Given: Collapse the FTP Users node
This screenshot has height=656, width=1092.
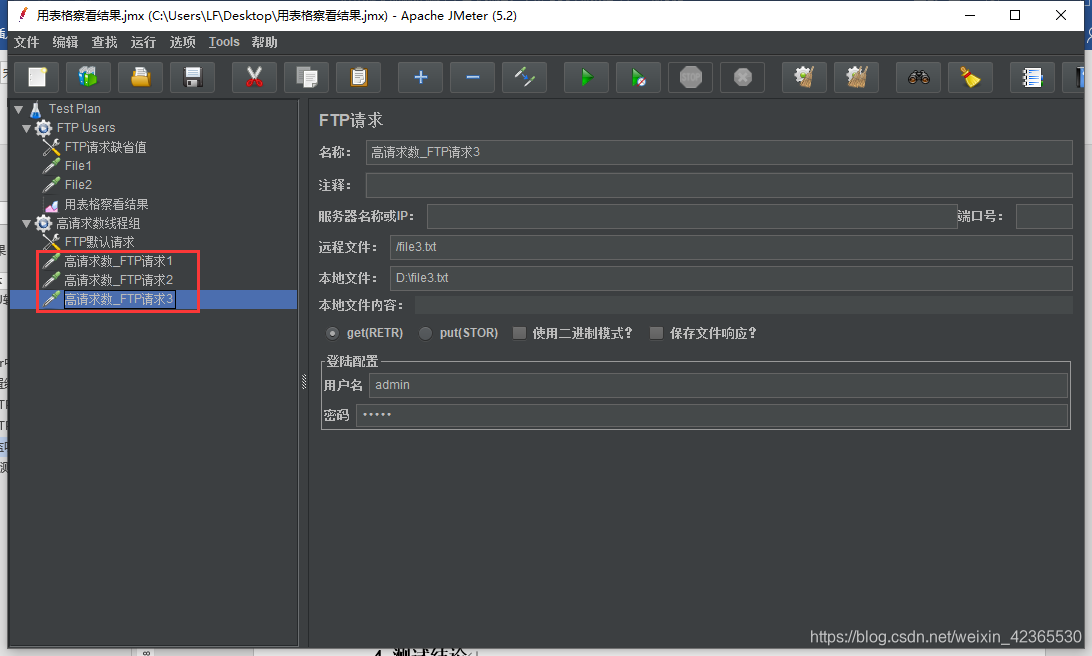Looking at the screenshot, I should pos(27,127).
